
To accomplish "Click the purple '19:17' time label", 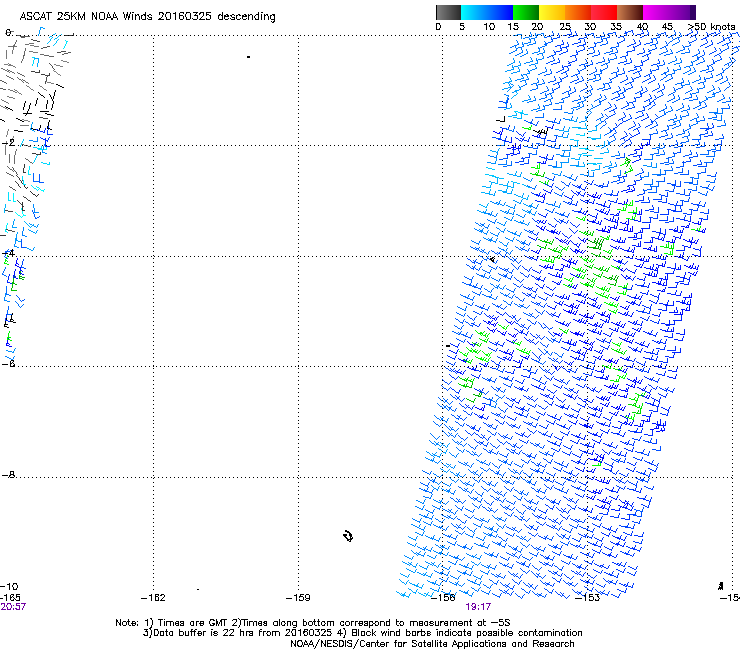I will coord(478,607).
